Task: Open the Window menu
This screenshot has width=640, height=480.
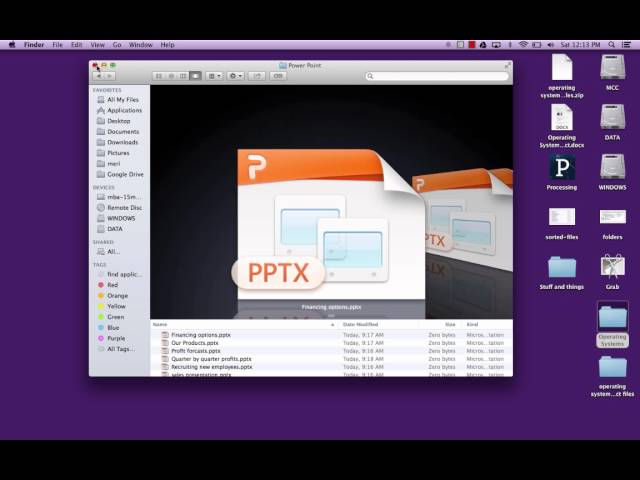Action: [x=141, y=45]
